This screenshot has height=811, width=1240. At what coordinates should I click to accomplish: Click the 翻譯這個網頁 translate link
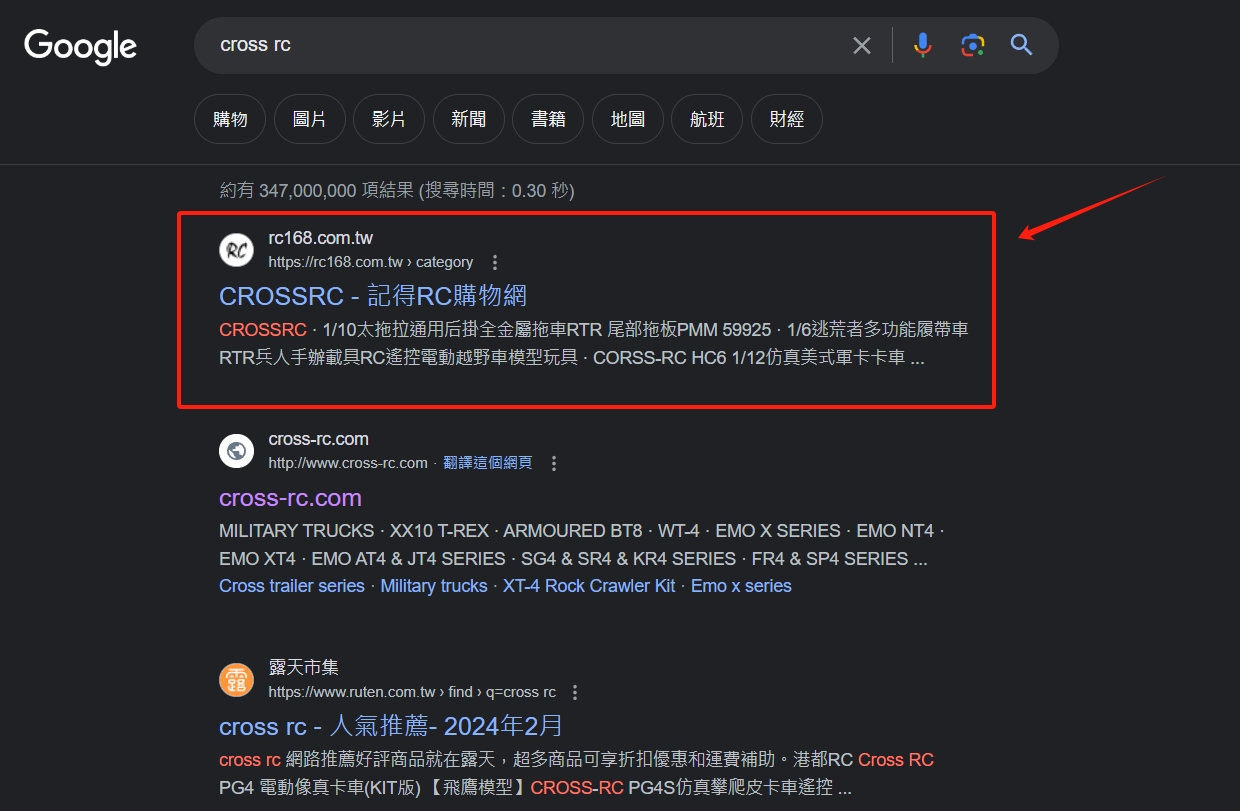coord(488,463)
